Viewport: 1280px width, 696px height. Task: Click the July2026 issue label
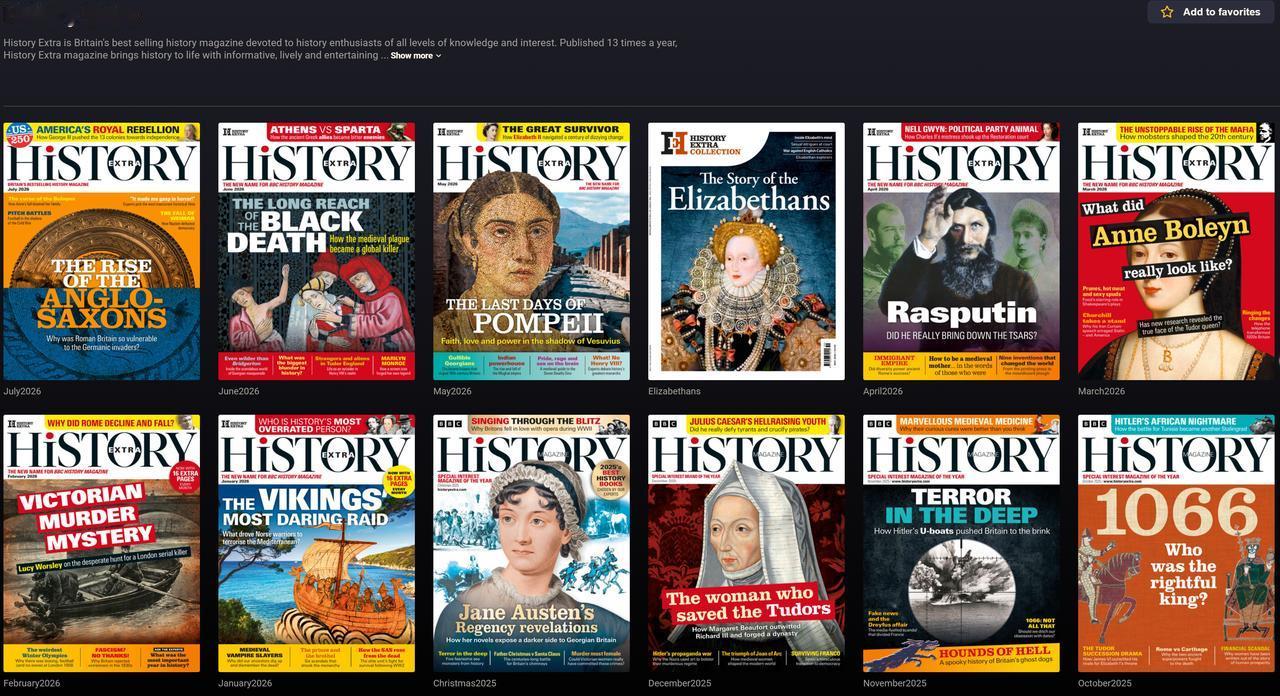point(22,391)
